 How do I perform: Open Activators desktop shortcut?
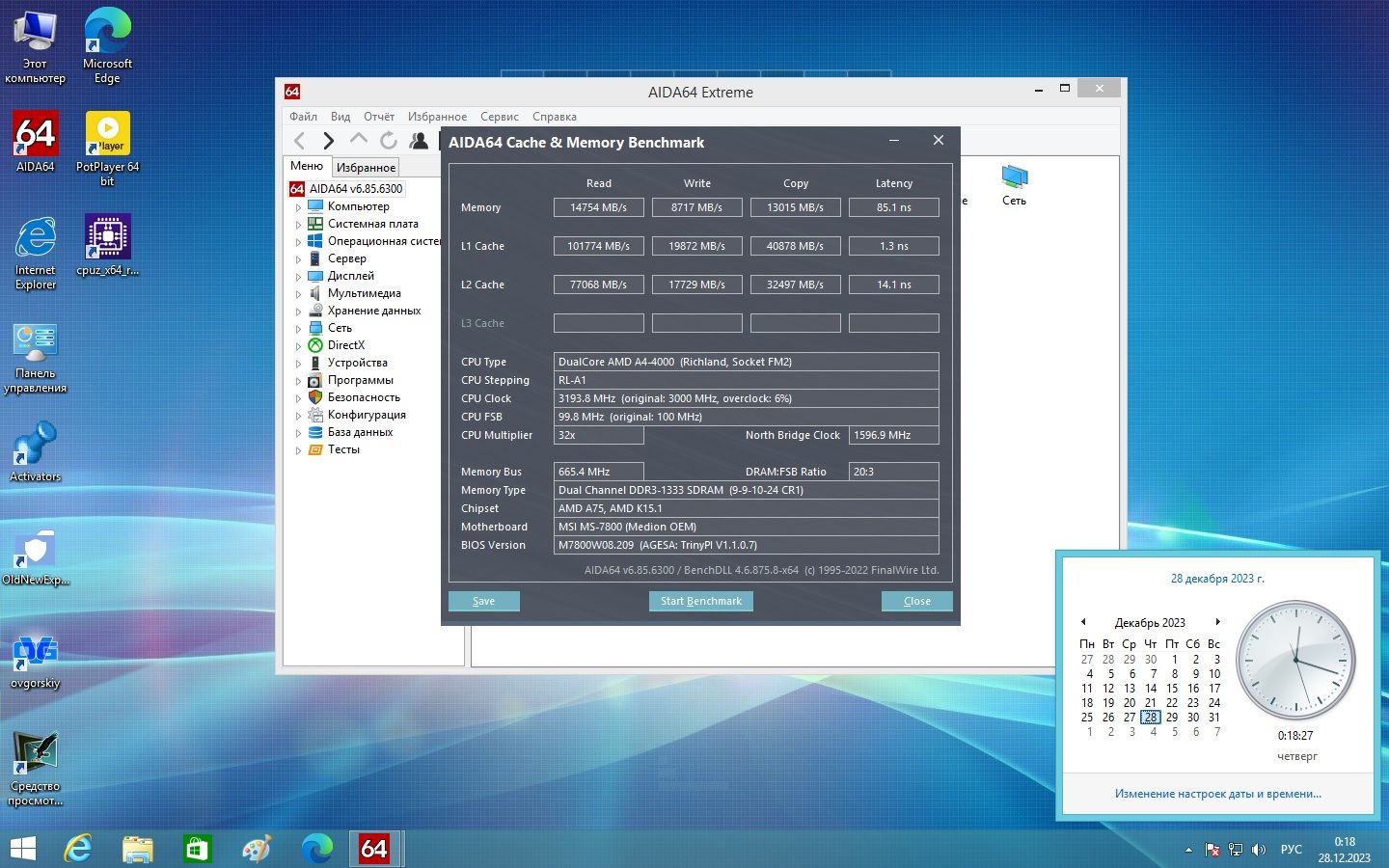(36, 451)
